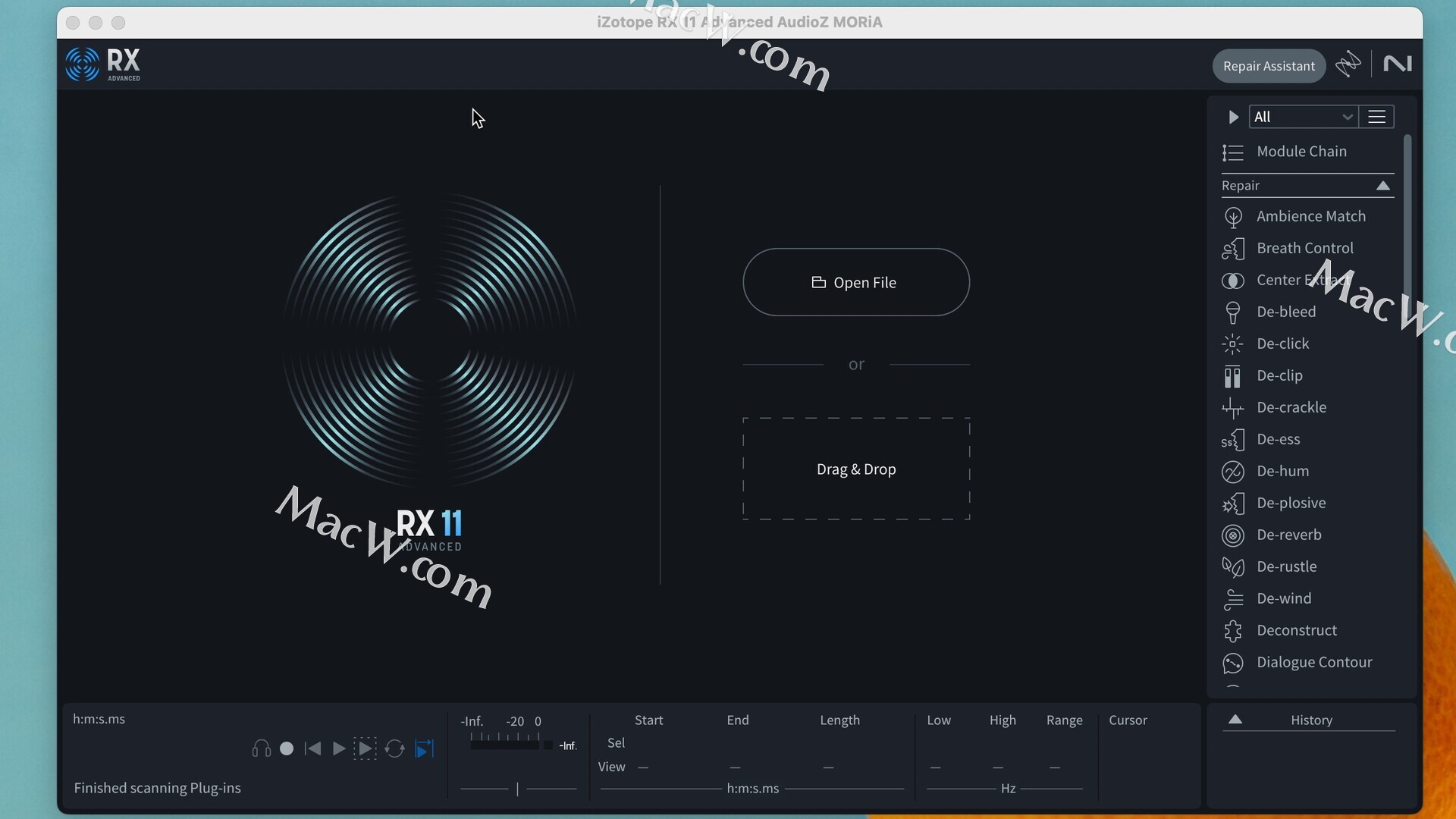Image resolution: width=1456 pixels, height=819 pixels.
Task: Open the De-reverb module icon
Action: [1233, 535]
